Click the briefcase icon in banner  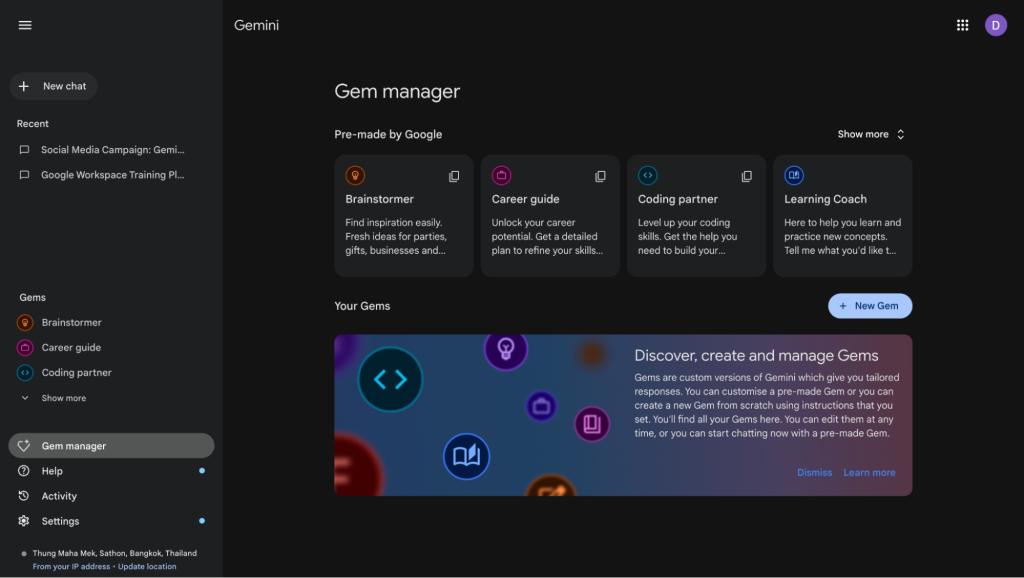coord(541,406)
